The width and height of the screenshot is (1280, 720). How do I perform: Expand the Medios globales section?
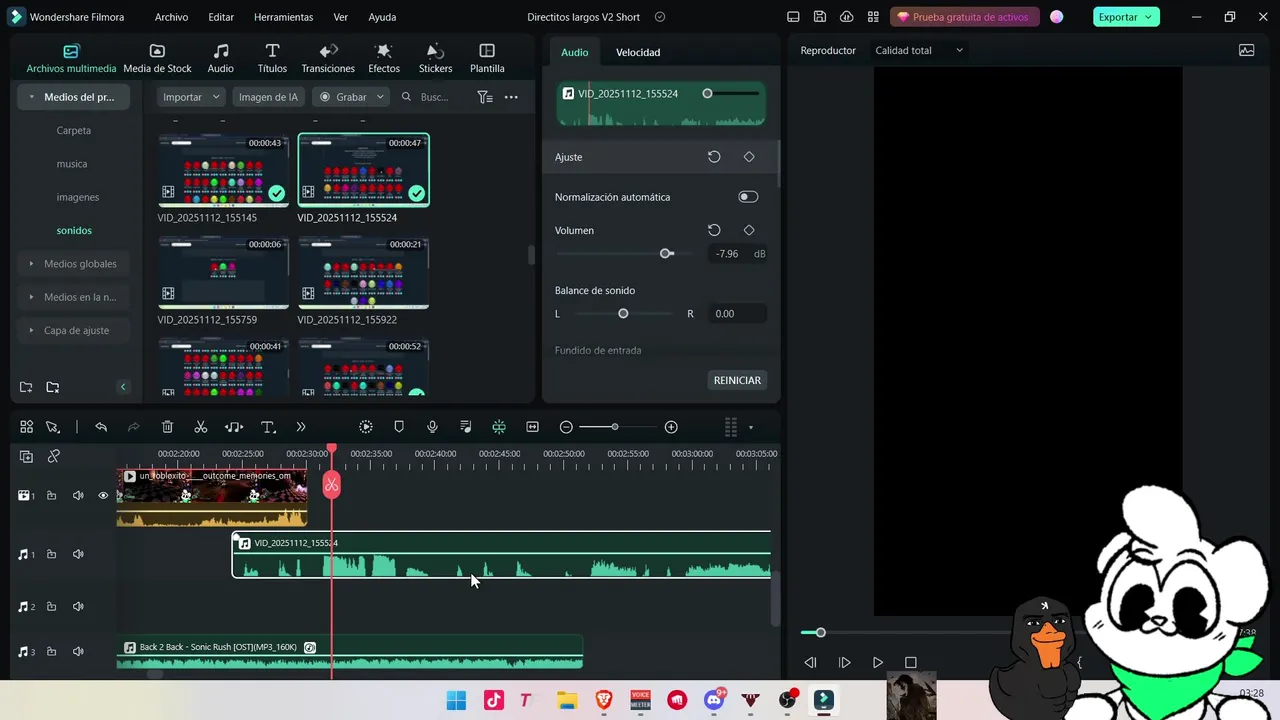pos(32,264)
